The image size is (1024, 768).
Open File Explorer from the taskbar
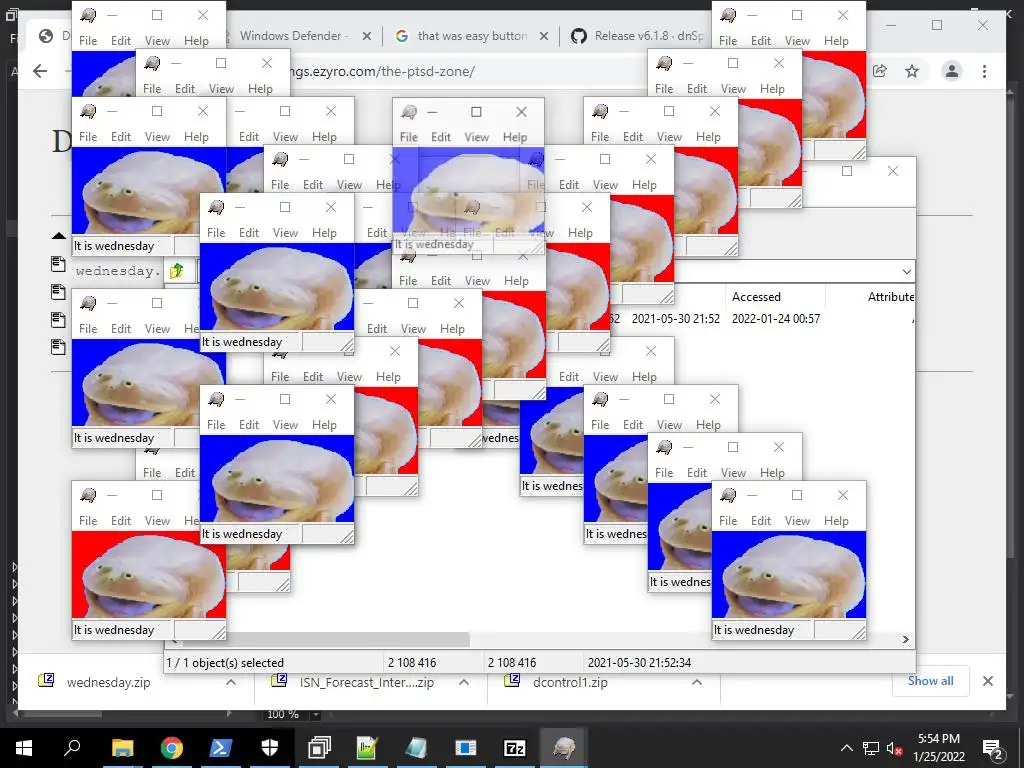tap(122, 748)
